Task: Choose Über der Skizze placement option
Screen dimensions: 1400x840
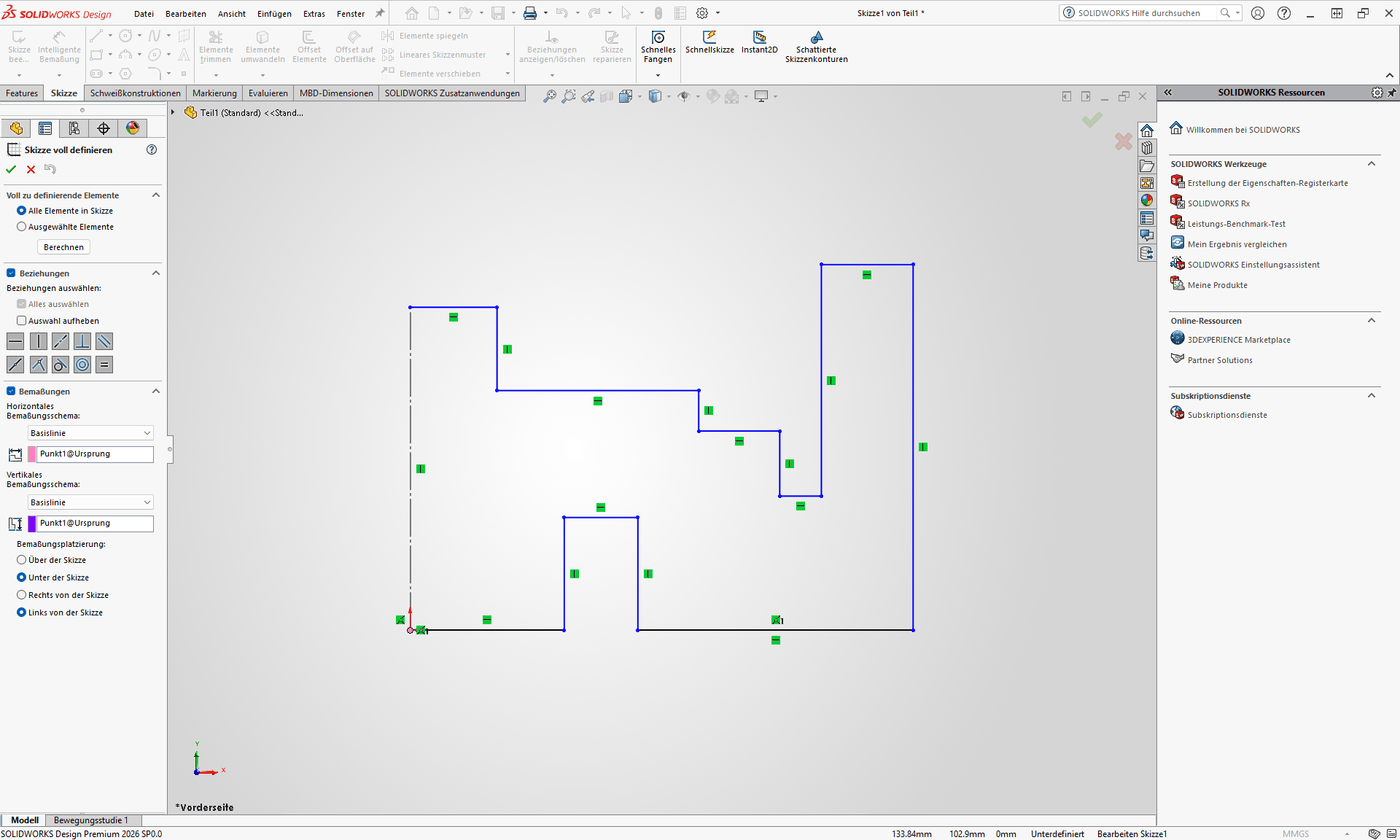Action: point(22,560)
